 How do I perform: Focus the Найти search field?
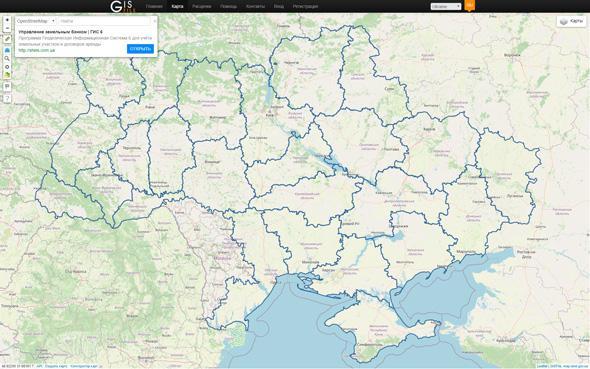105,21
